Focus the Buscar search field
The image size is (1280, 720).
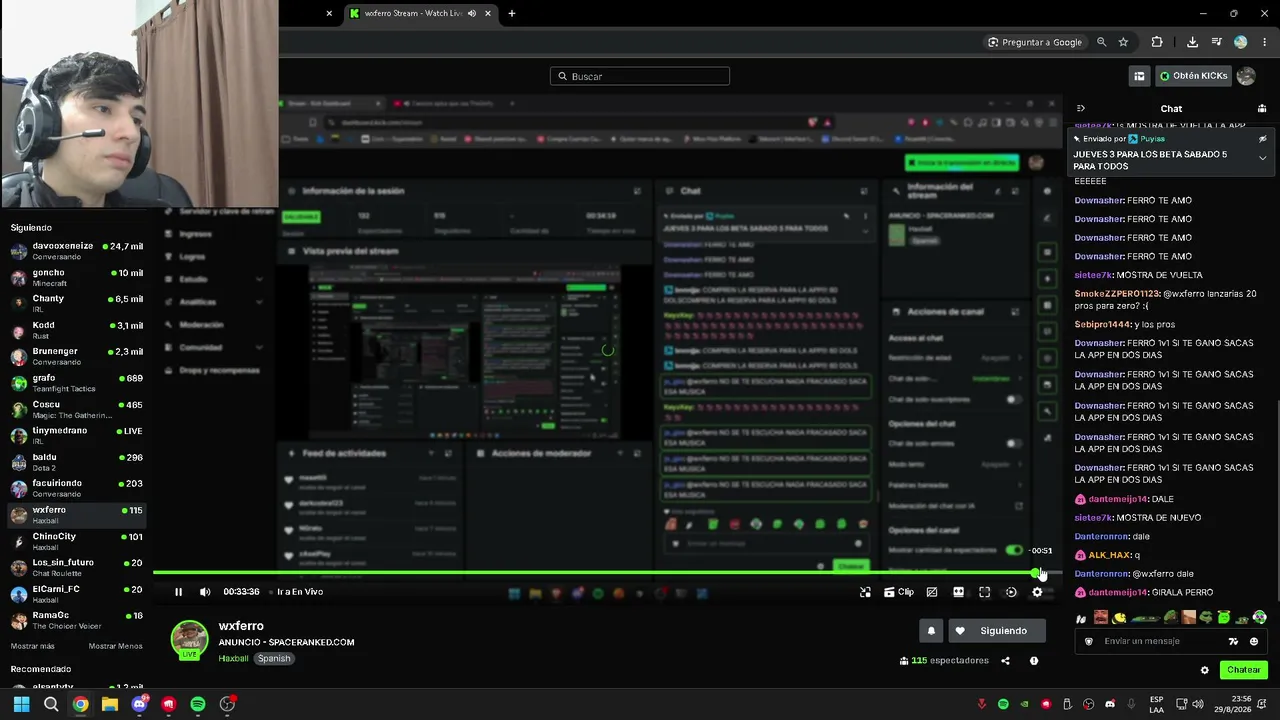pyautogui.click(x=640, y=76)
